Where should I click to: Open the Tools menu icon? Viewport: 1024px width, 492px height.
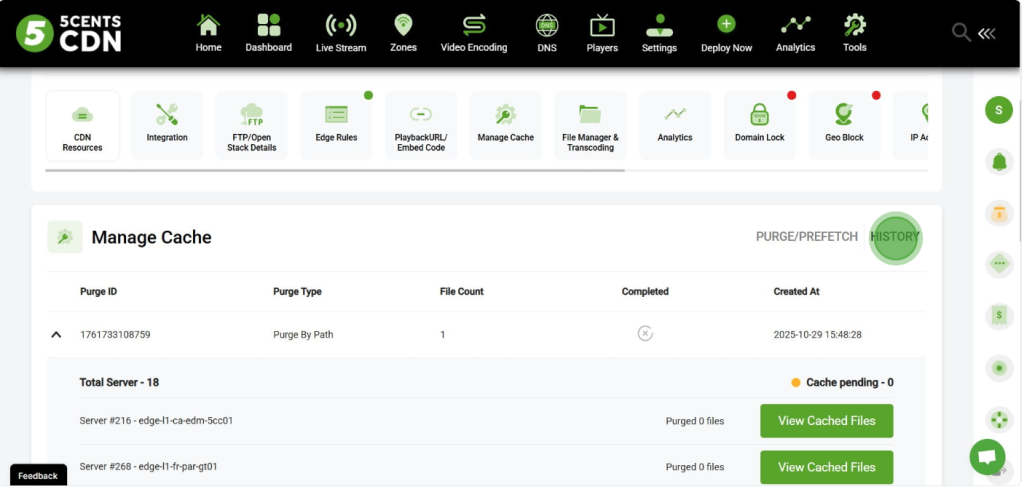click(x=854, y=25)
